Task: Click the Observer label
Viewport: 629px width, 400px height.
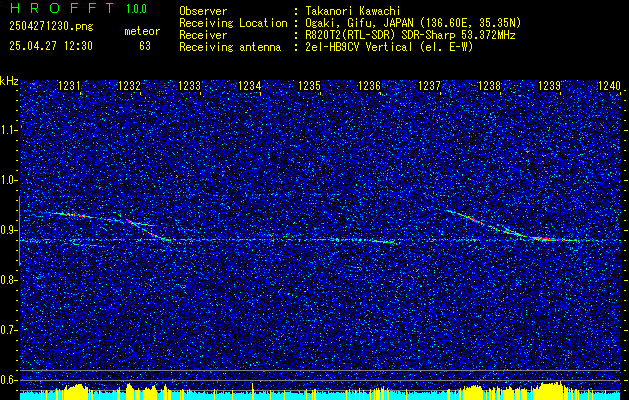Action: coord(203,11)
